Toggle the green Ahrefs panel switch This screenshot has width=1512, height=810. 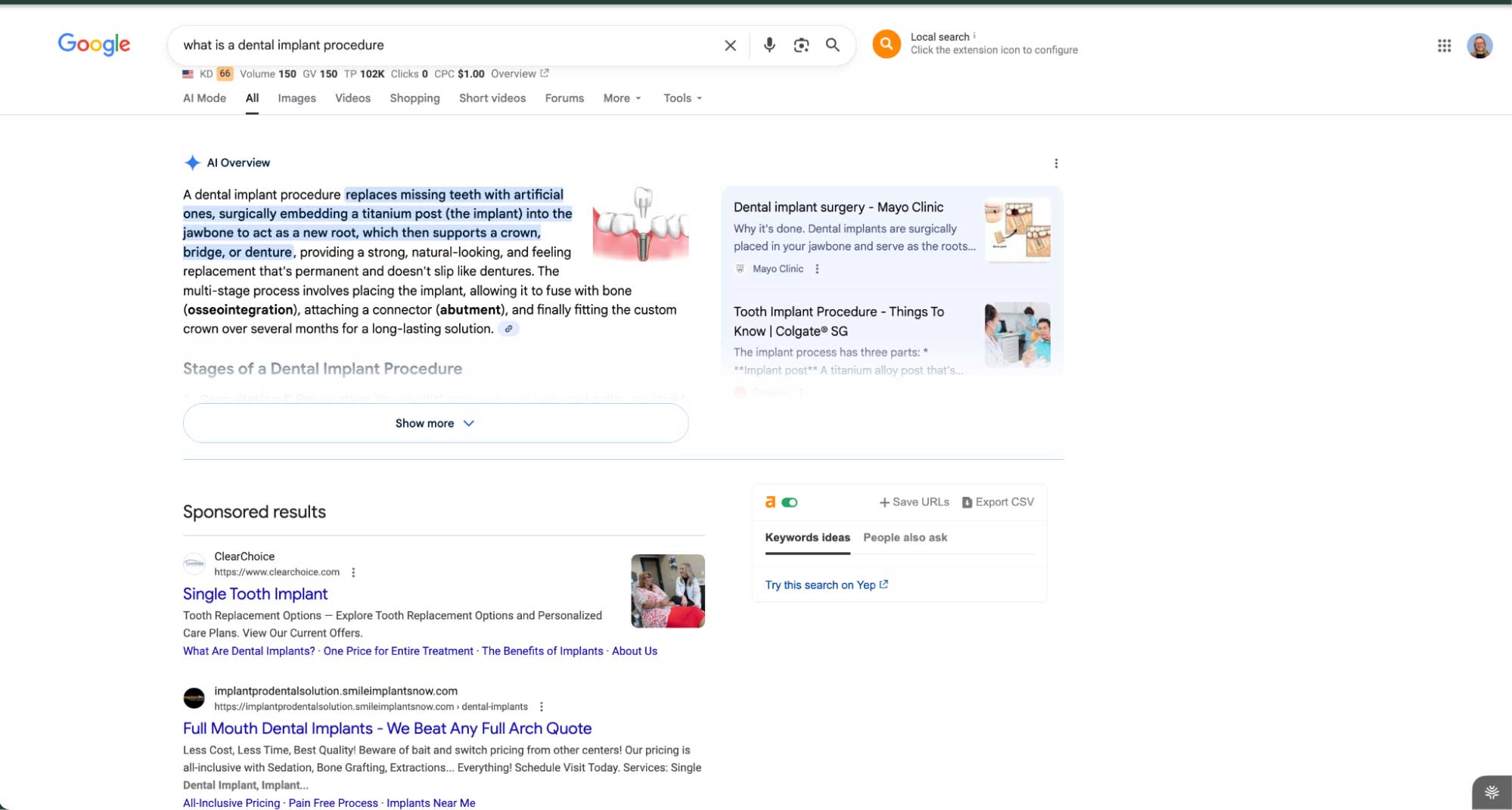pyautogui.click(x=790, y=502)
